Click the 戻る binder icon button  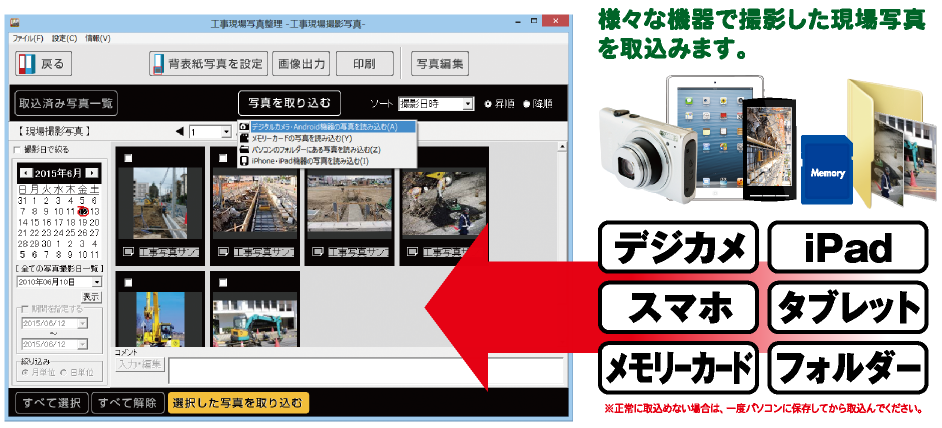click(28, 64)
